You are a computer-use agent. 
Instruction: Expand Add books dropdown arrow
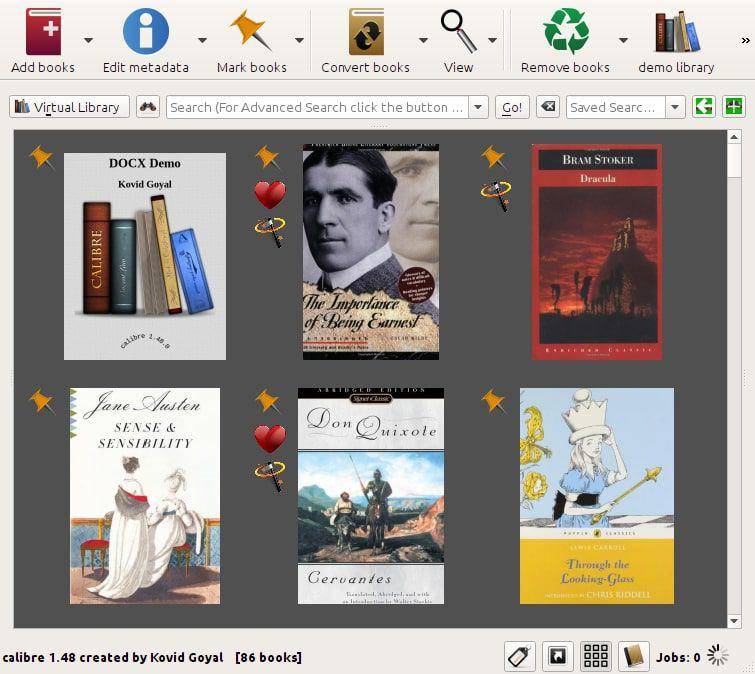(x=89, y=40)
